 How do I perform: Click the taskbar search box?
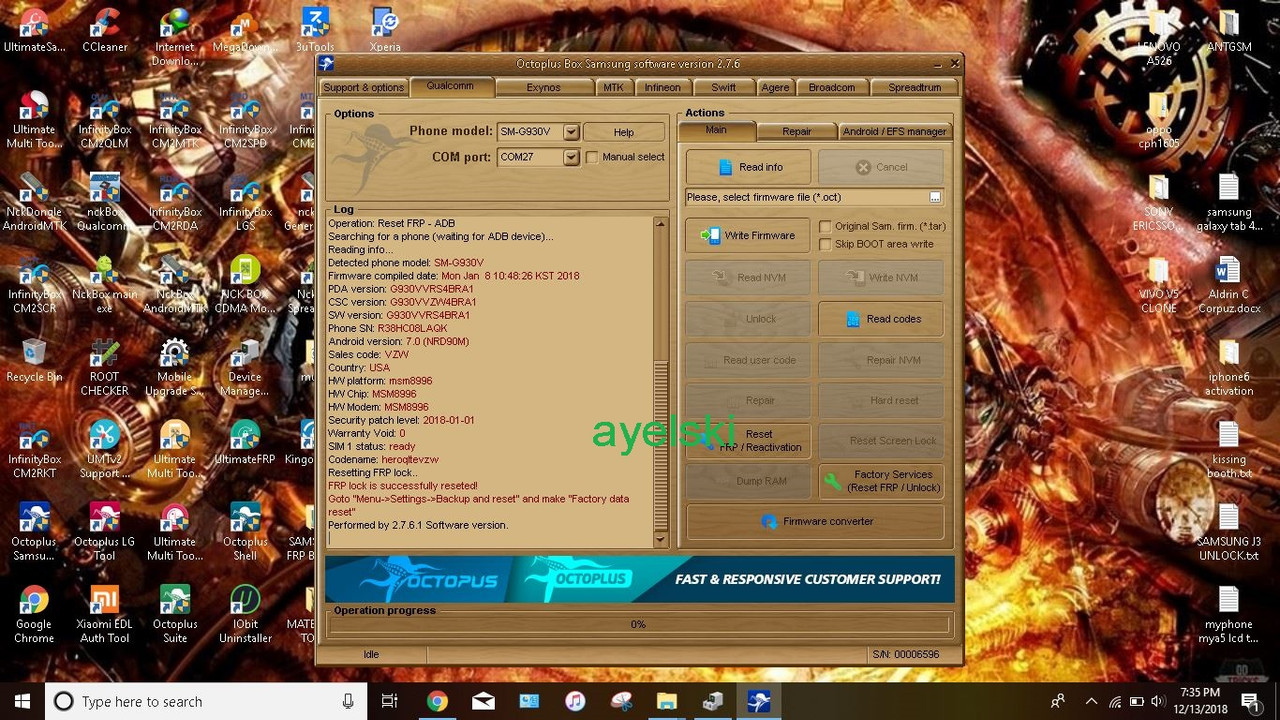pos(207,702)
